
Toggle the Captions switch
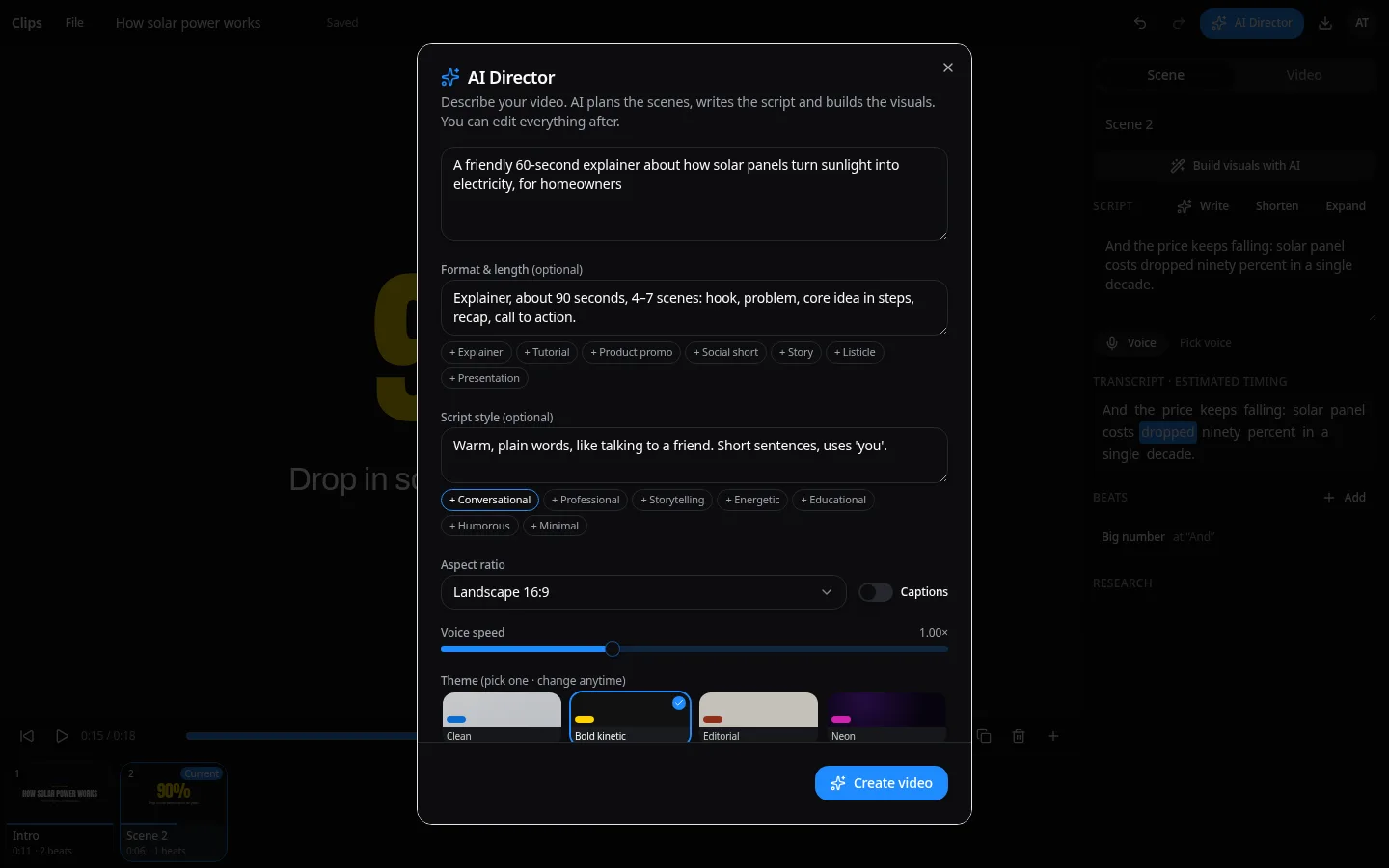point(876,592)
